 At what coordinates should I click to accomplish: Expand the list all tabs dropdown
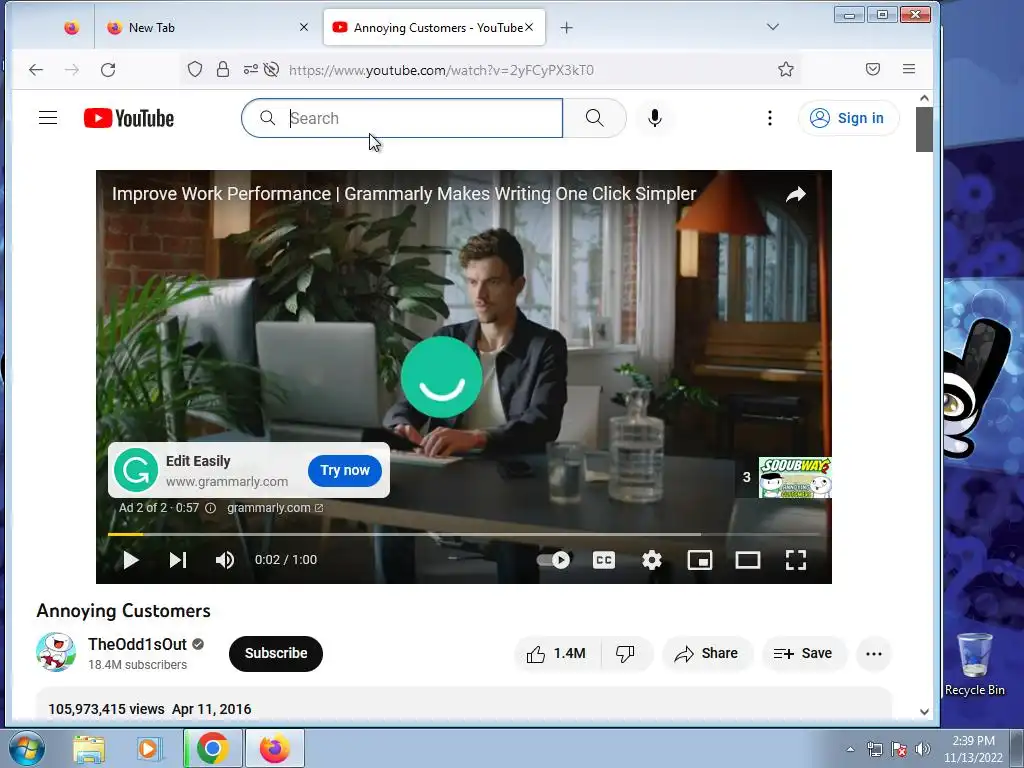[x=773, y=27]
